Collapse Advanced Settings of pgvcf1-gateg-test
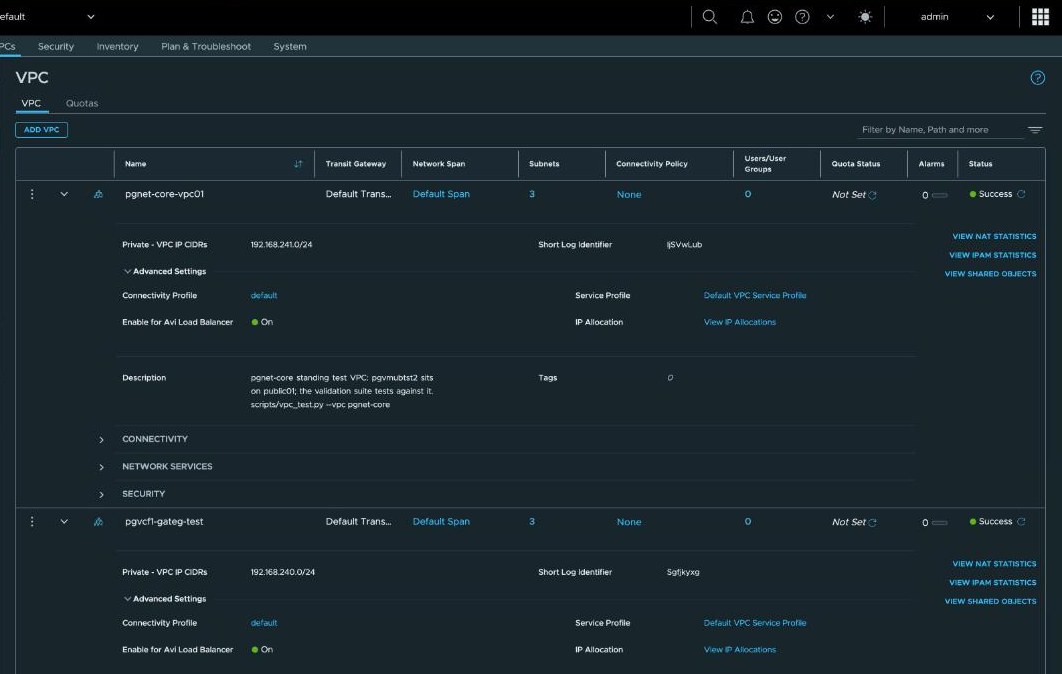The width and height of the screenshot is (1062, 674). pos(165,599)
